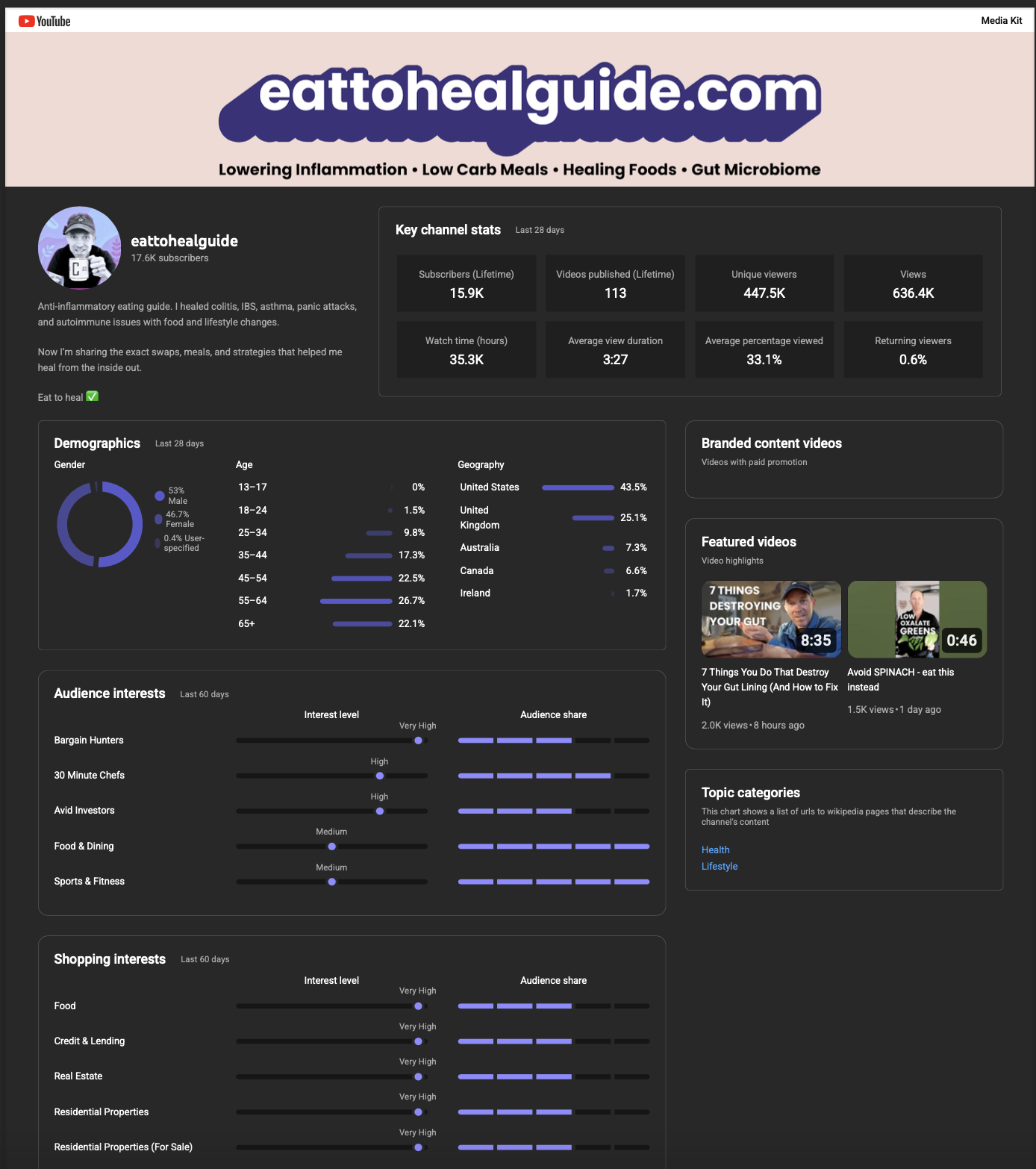
Task: Click the 17.6K subscribers text
Action: coord(170,258)
